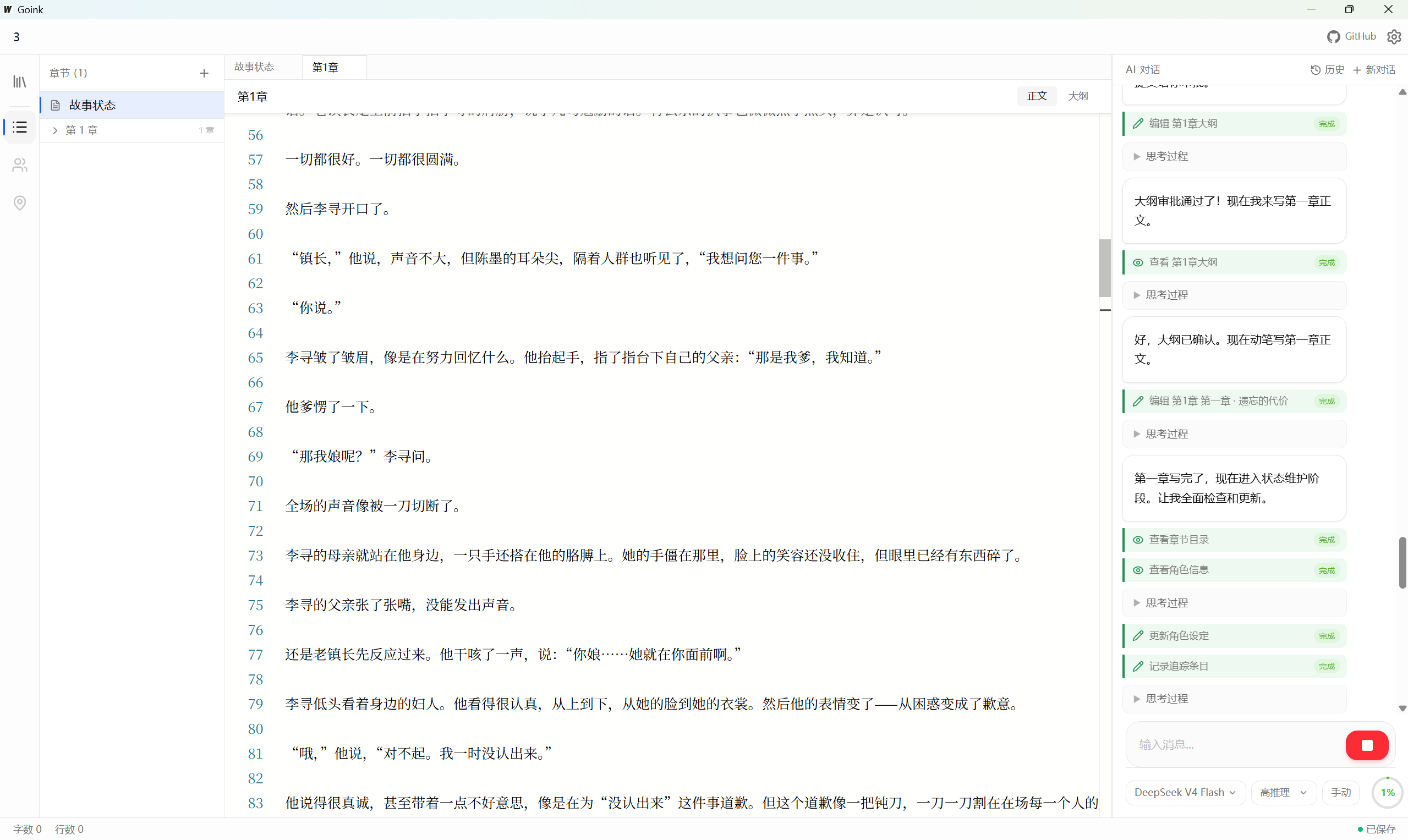1408x840 pixels.
Task: Click pencil icon on 更新角色设定
Action: [1137, 636]
